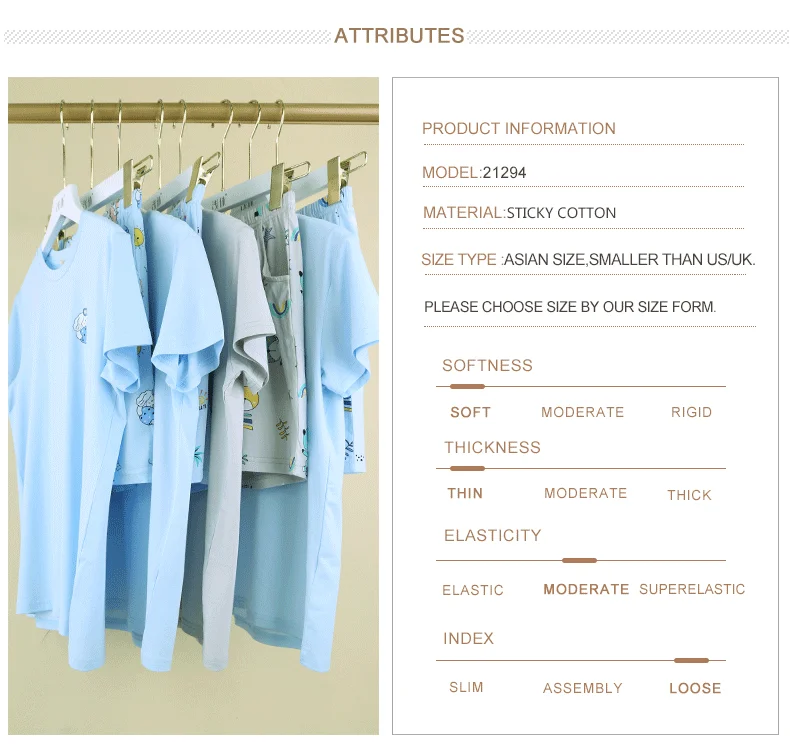Click the Thickness slider indicator
790x753 pixels.
click(467, 468)
